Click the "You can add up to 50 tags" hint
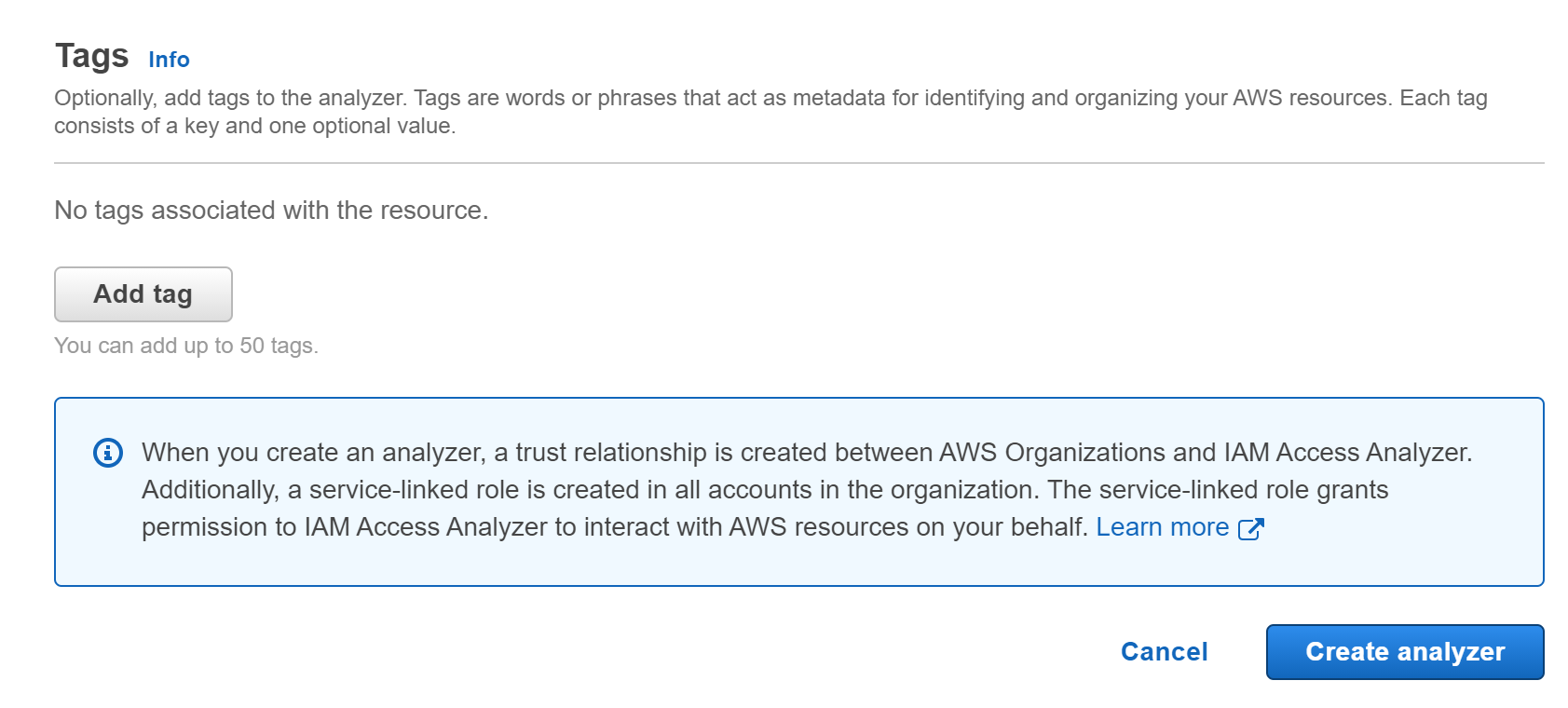 pyautogui.click(x=186, y=346)
